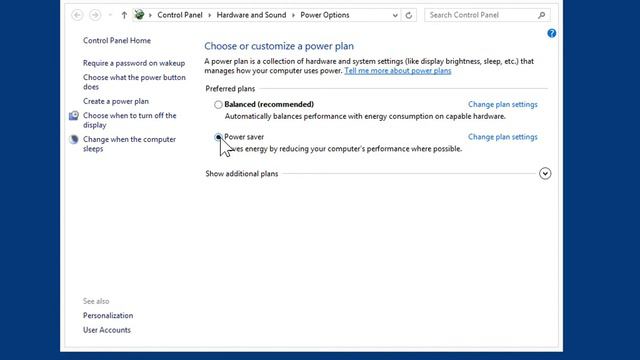Expand Show additional plans chevron

click(x=545, y=173)
